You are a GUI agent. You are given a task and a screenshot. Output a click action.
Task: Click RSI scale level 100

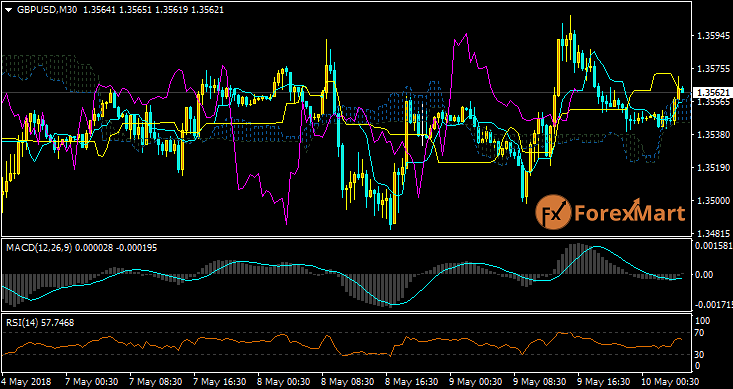(x=704, y=321)
